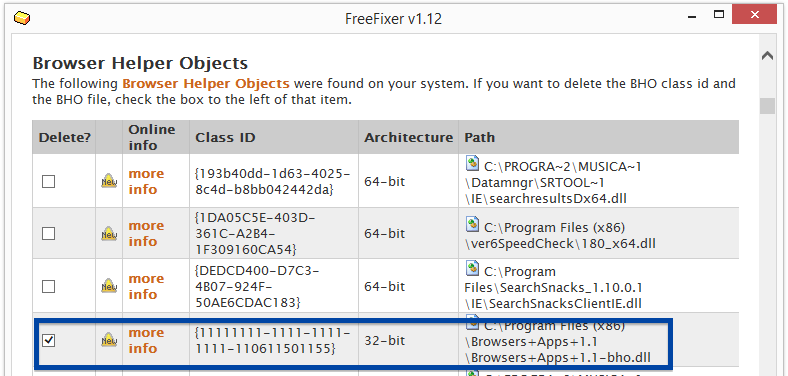
Task: Open more info for the 1DA05C5E class ID
Action: (146, 234)
